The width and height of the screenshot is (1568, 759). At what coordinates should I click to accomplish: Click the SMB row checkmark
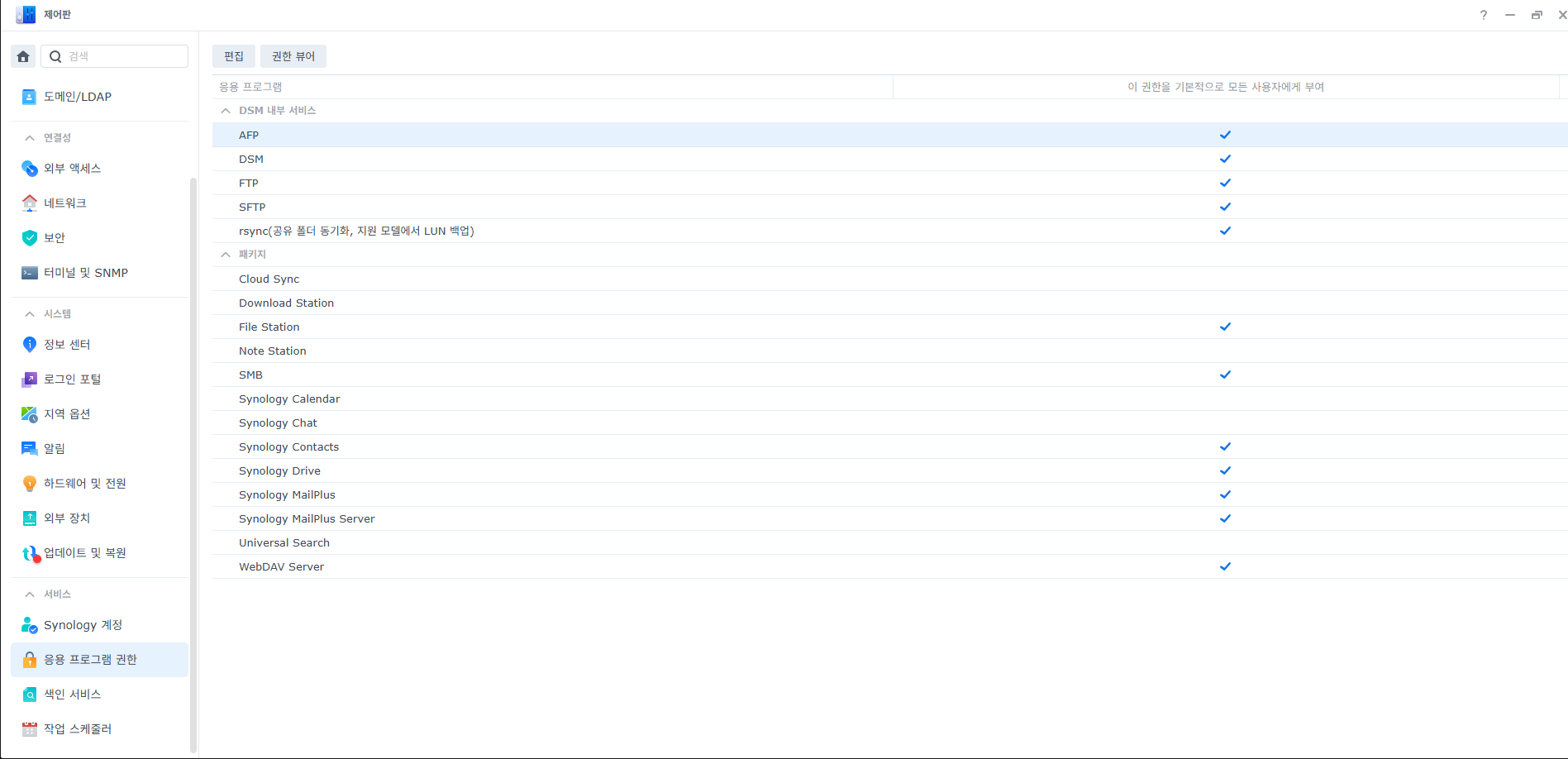[x=1226, y=375]
